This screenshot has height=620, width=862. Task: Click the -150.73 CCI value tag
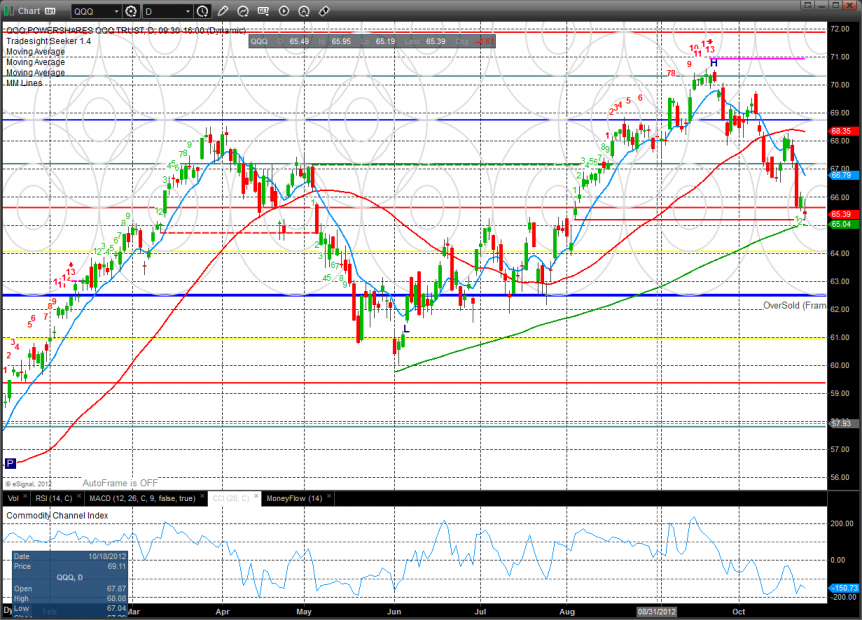pyautogui.click(x=843, y=588)
